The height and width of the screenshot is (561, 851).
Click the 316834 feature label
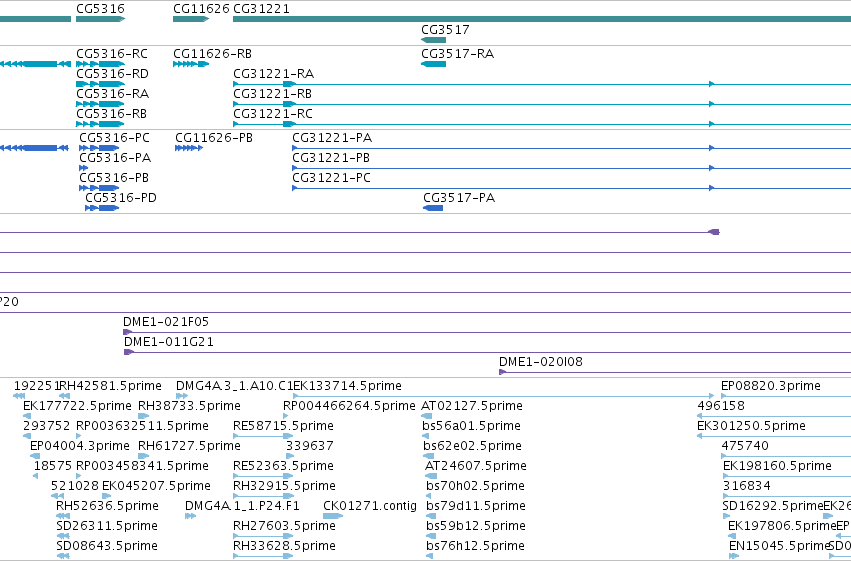point(747,486)
